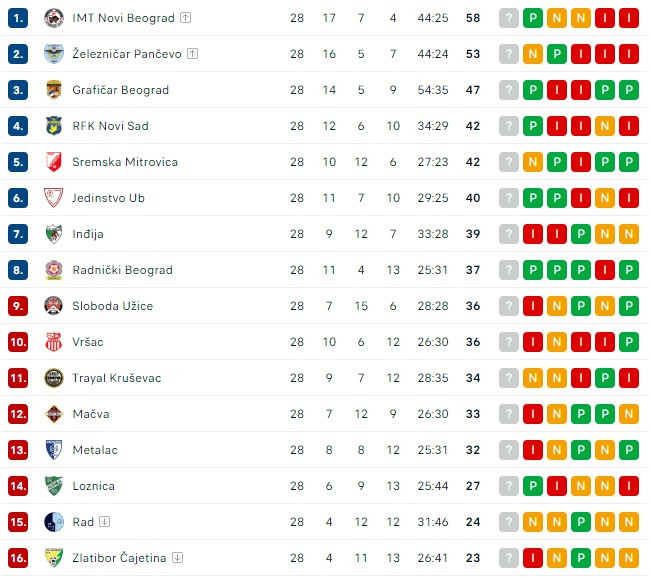Select the Sloboda Užice team name
651x578 pixels.
click(112, 306)
